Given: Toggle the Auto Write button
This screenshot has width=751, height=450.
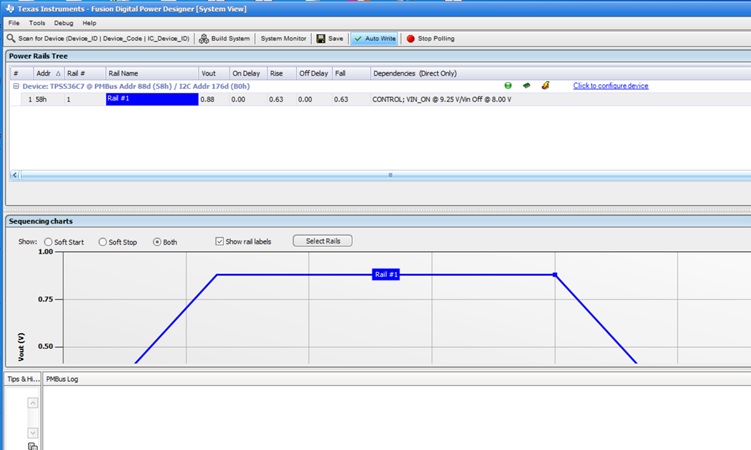Looking at the screenshot, I should point(374,39).
